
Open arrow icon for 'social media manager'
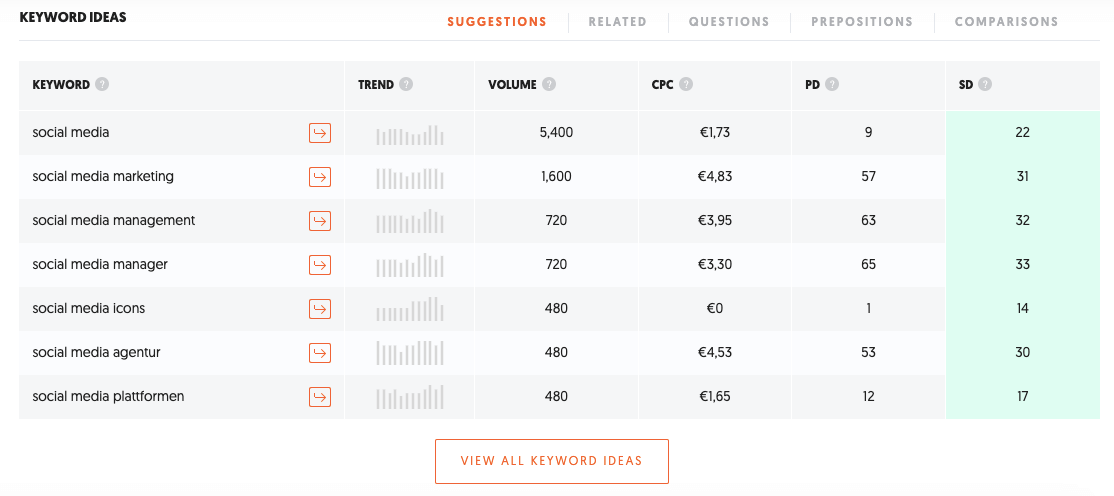pos(320,265)
